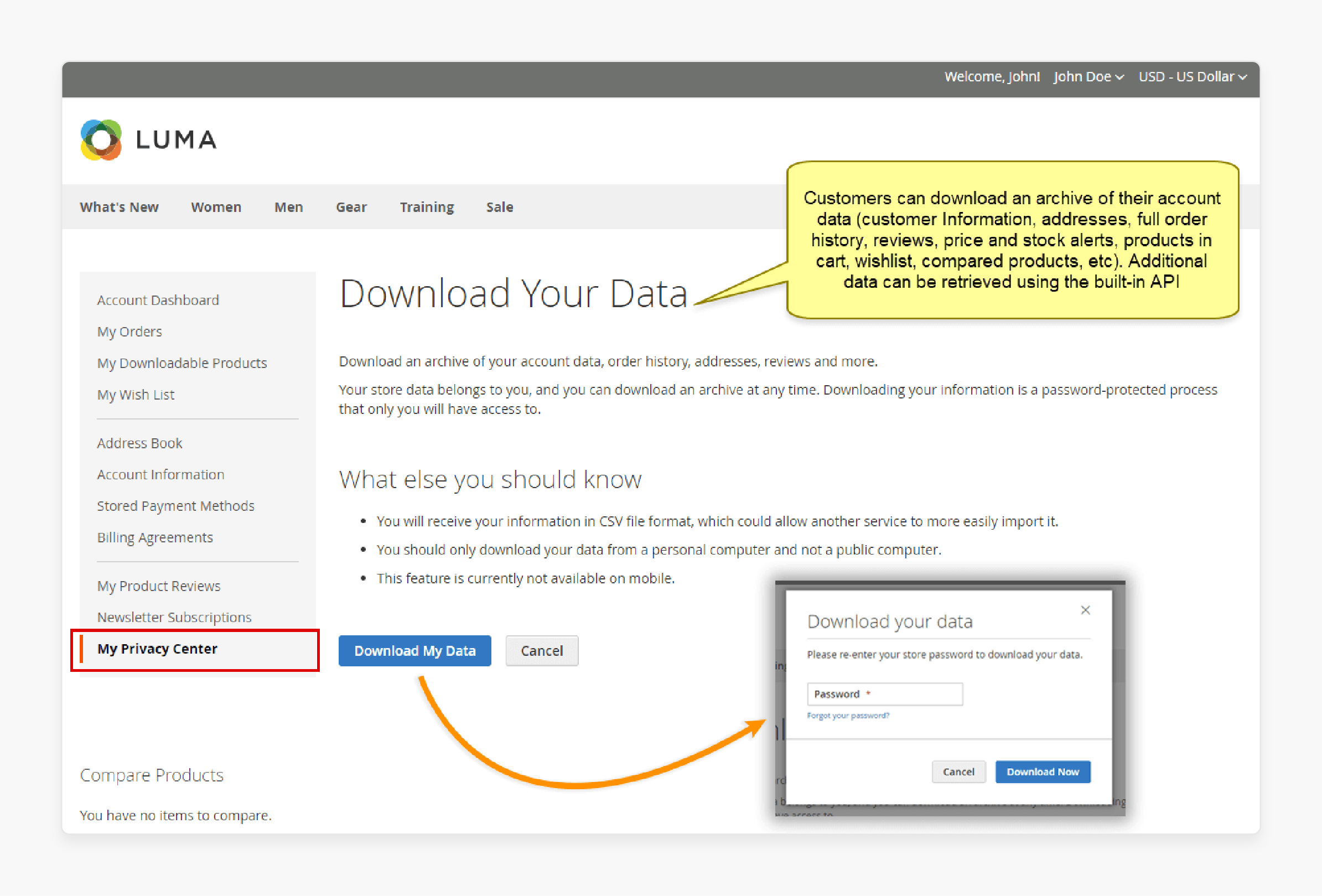
Task: Open the Women menu
Action: pos(216,207)
